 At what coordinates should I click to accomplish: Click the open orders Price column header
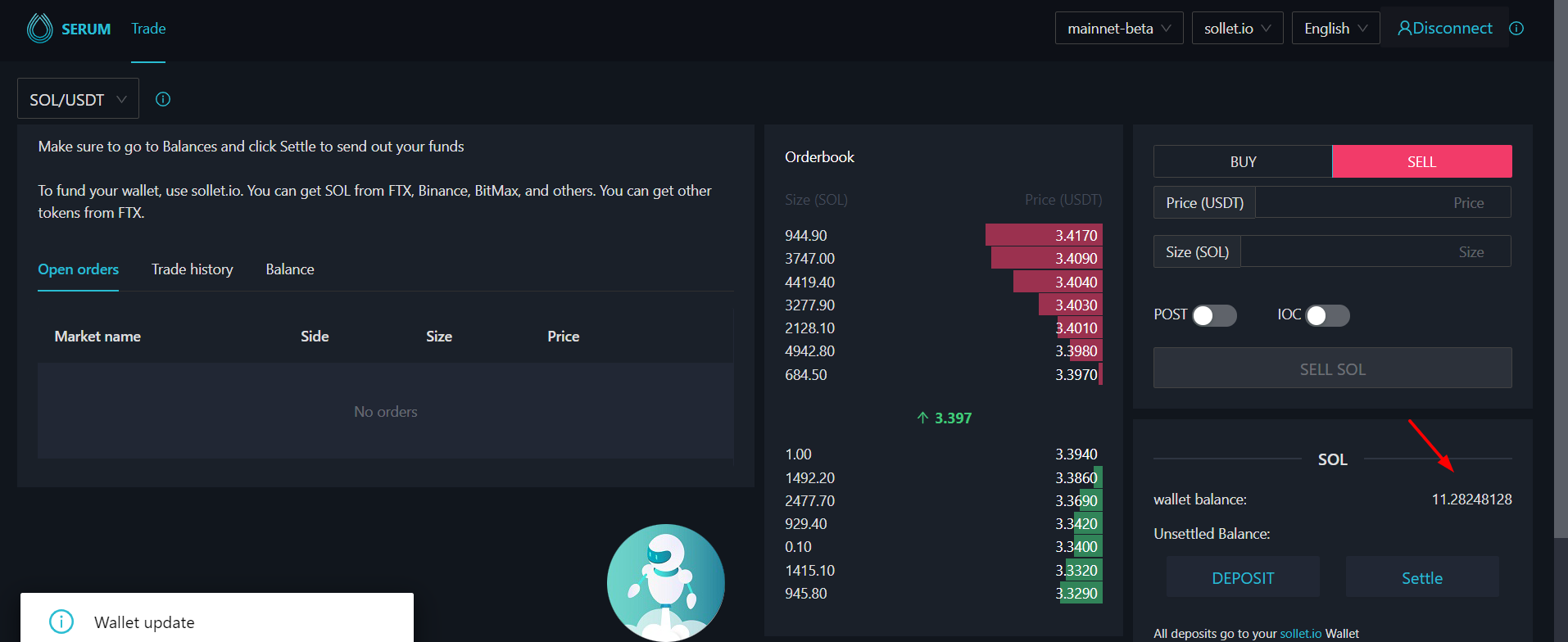coord(564,336)
